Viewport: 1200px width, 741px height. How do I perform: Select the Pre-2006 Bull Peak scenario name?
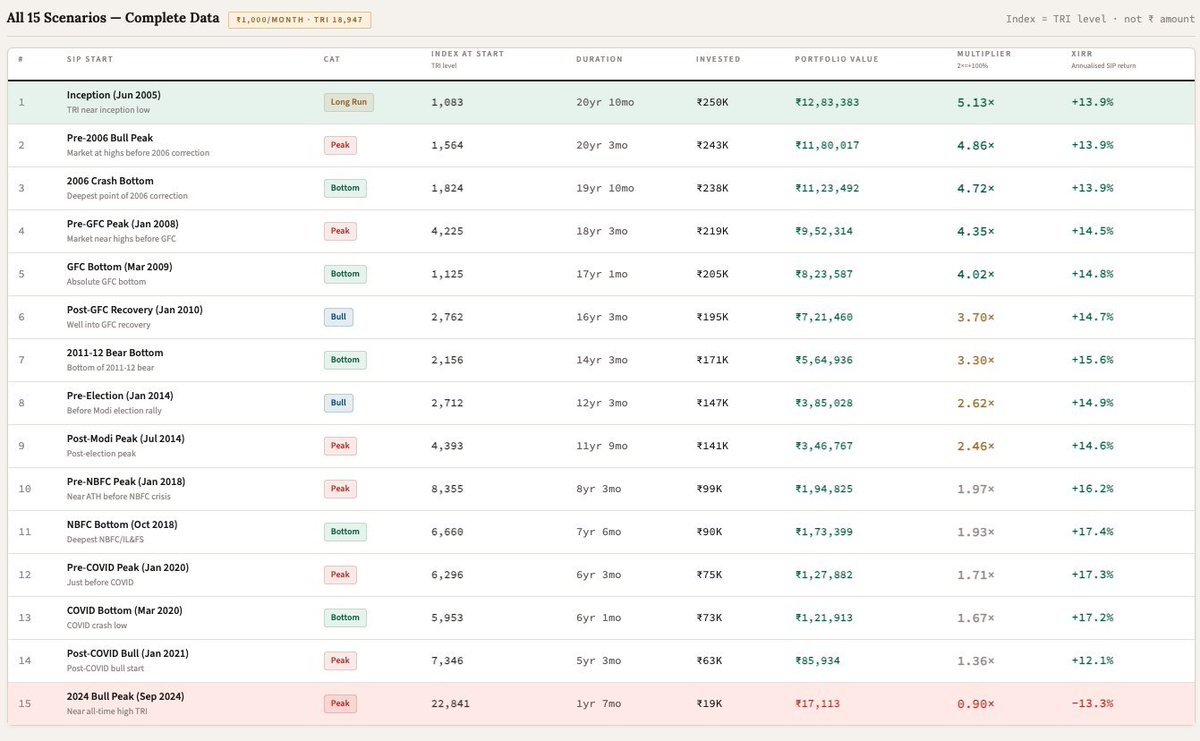[x=110, y=138]
